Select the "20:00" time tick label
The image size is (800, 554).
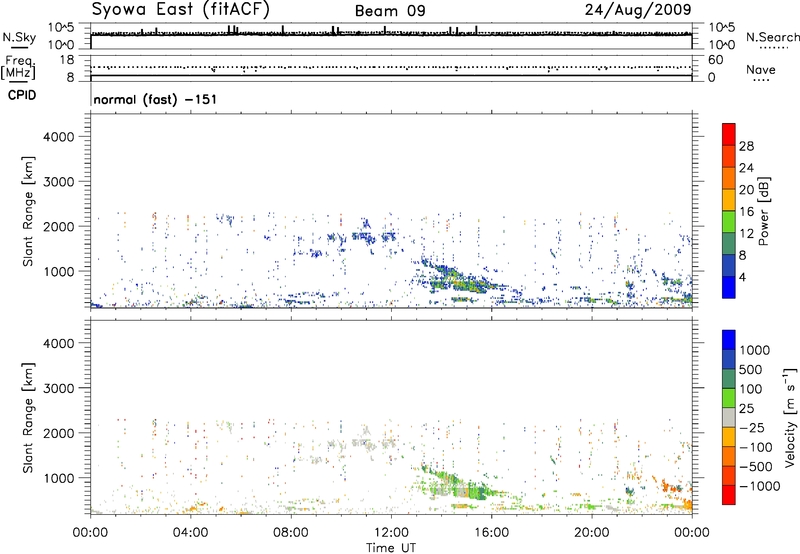[591, 533]
